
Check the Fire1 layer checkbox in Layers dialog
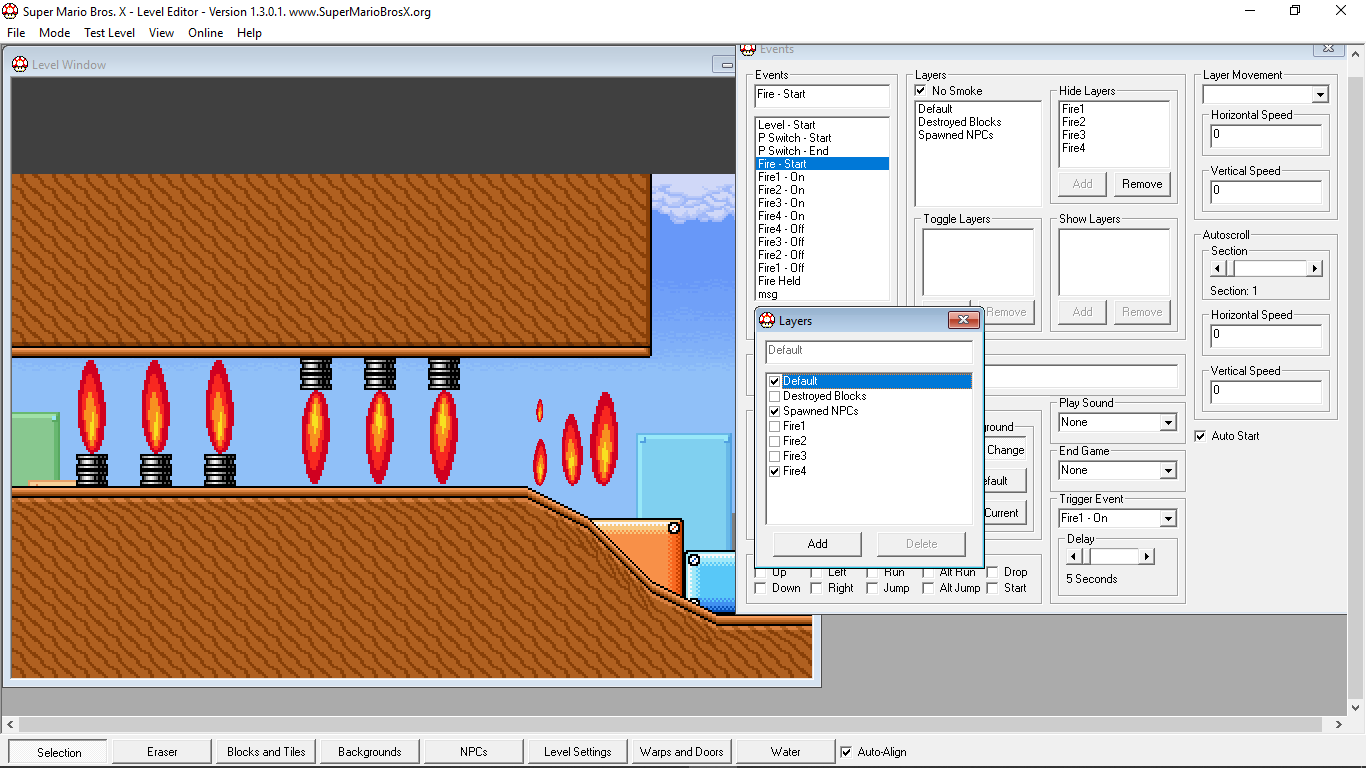(x=774, y=426)
